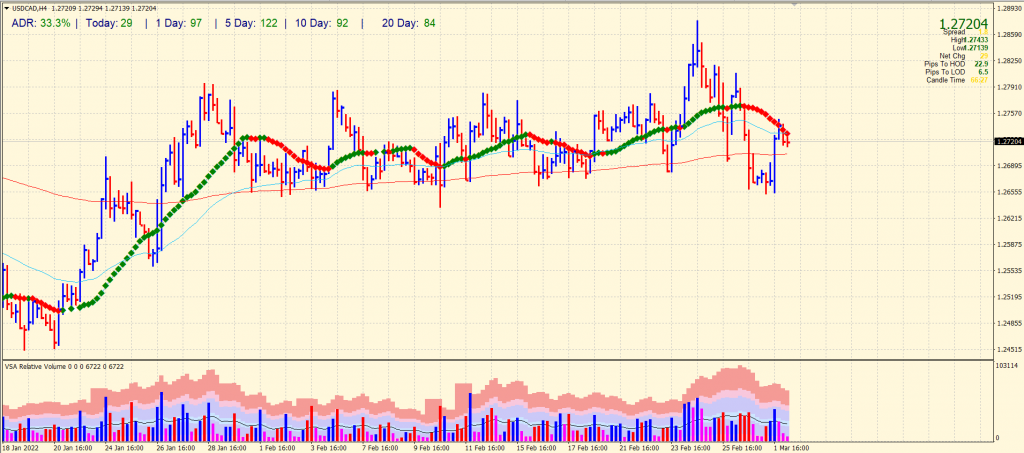Click the 1.25535 price axis label
The image size is (1024, 453).
pos(1010,270)
